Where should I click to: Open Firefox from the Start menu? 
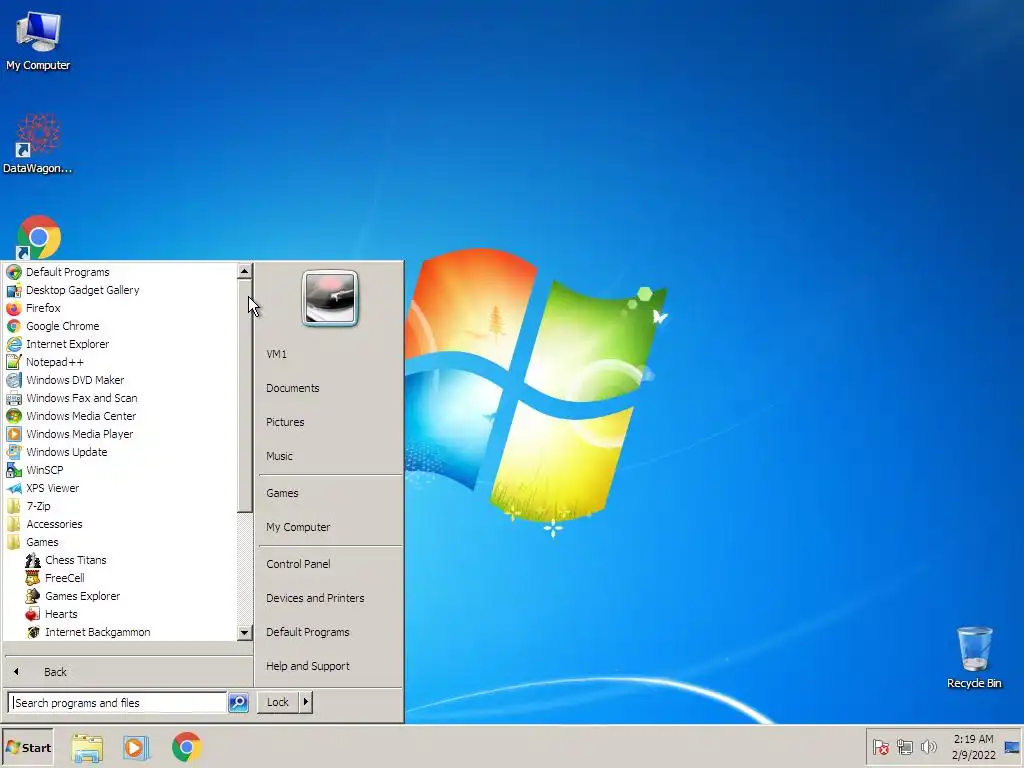click(x=43, y=308)
